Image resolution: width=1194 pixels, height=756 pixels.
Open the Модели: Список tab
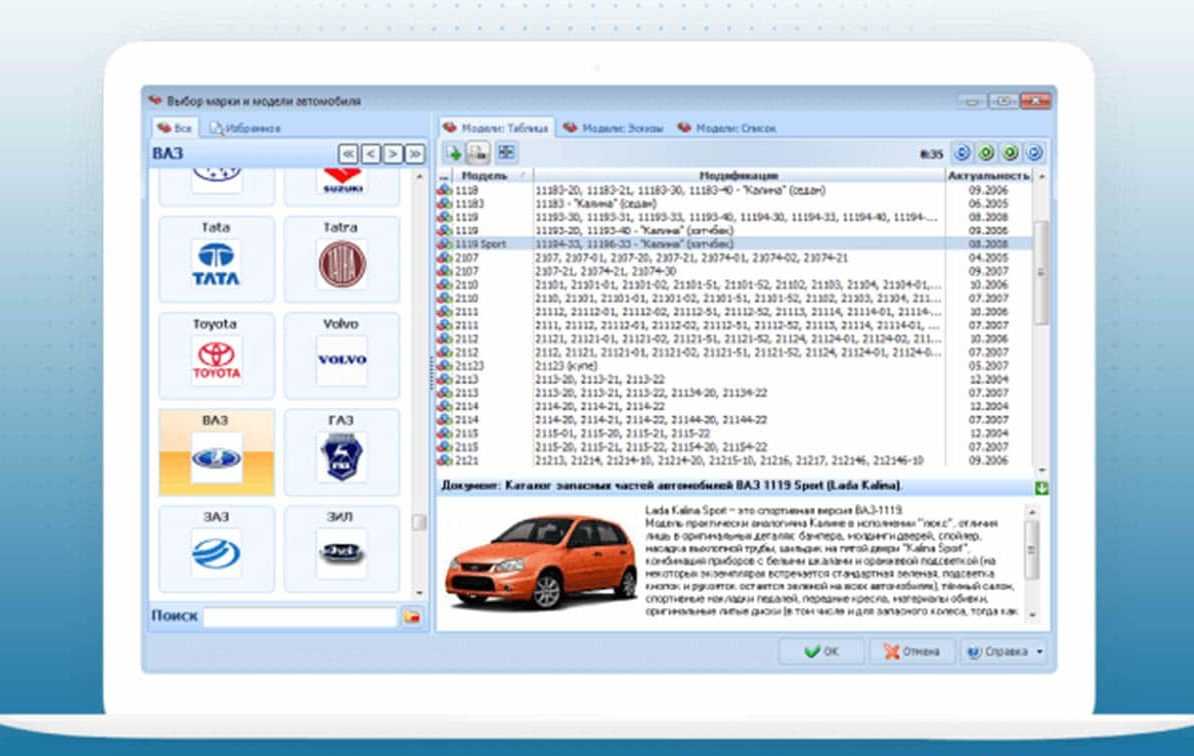726,128
